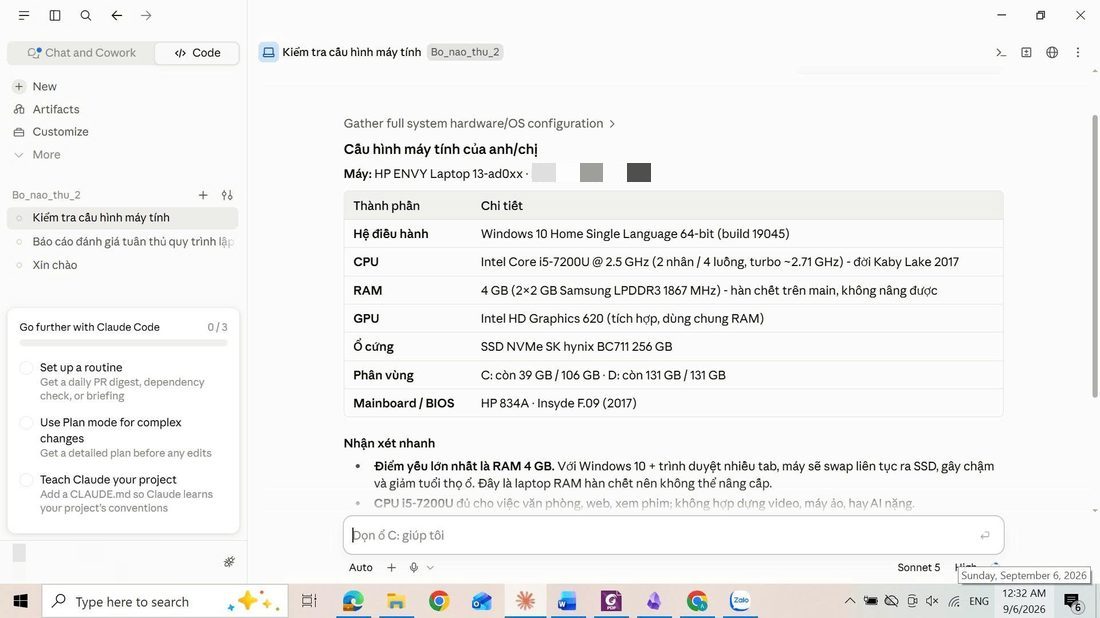Open the "Xin chào" session
This screenshot has height=618, width=1100.
[x=123, y=265]
